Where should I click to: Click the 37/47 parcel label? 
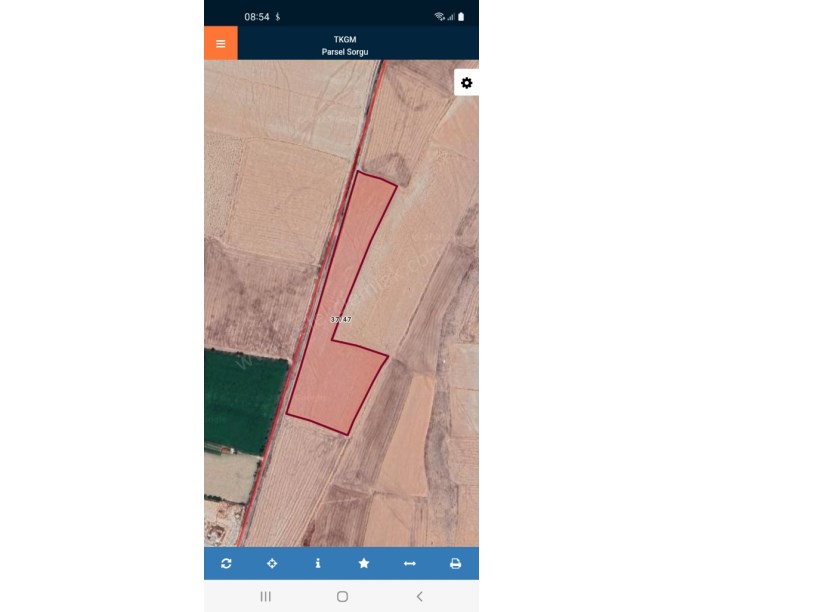pos(341,320)
